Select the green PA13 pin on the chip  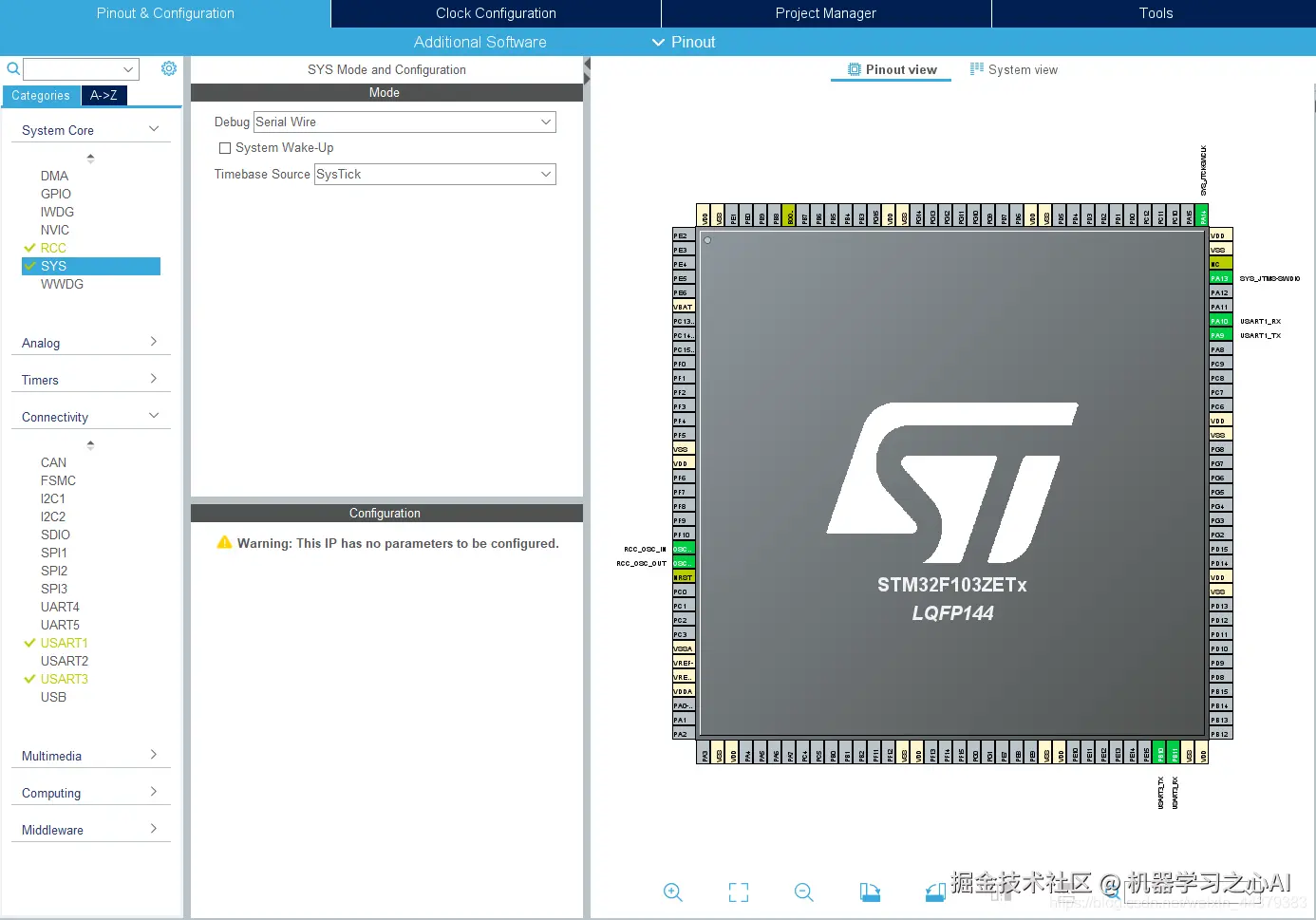[1220, 278]
